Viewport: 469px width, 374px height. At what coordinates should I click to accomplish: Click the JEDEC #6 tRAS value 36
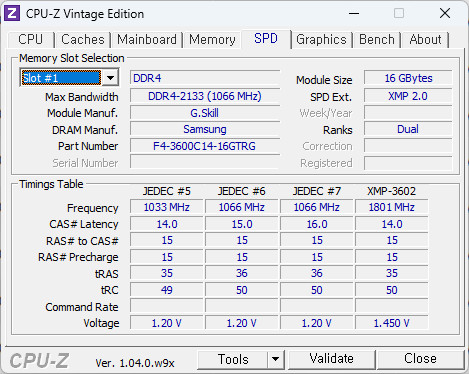coord(242,273)
